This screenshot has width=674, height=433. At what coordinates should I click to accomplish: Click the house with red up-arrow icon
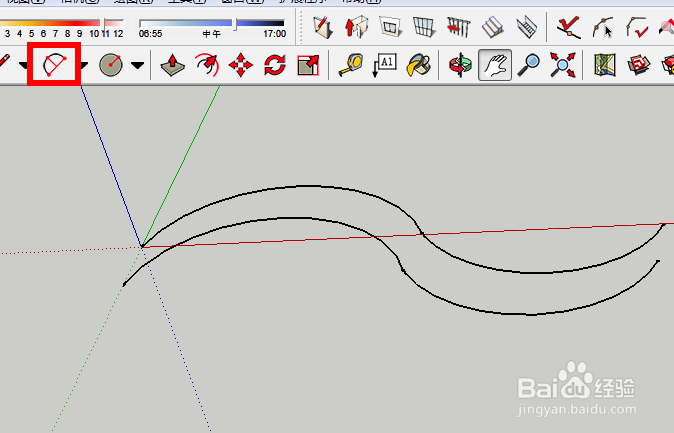tap(356, 27)
